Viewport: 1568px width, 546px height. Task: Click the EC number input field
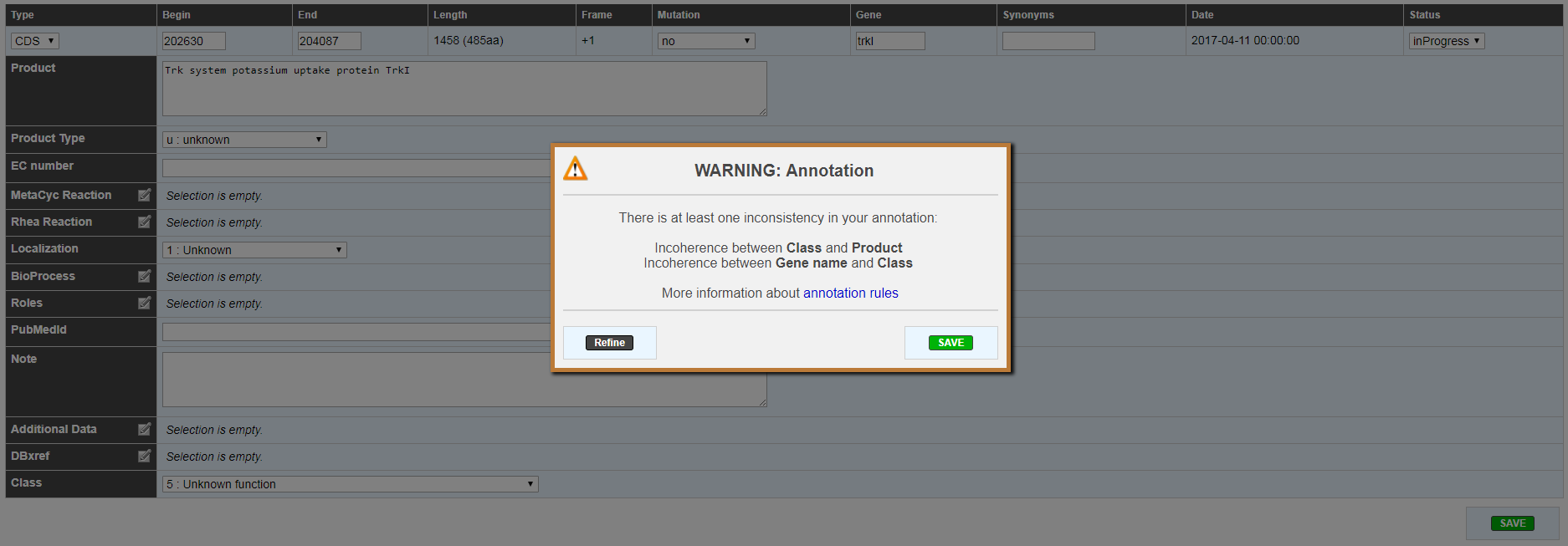(x=356, y=168)
